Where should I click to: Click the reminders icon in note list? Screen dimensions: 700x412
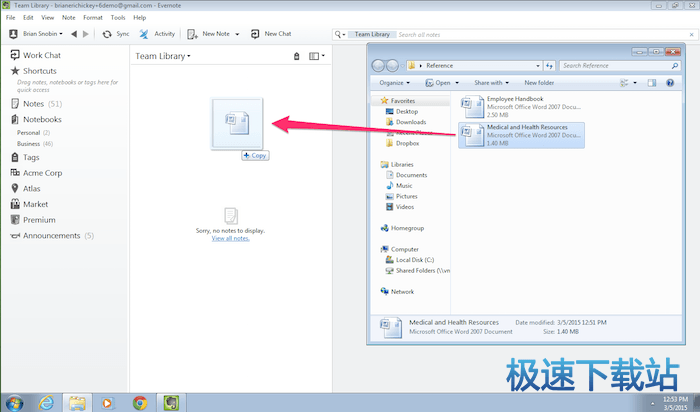[296, 56]
